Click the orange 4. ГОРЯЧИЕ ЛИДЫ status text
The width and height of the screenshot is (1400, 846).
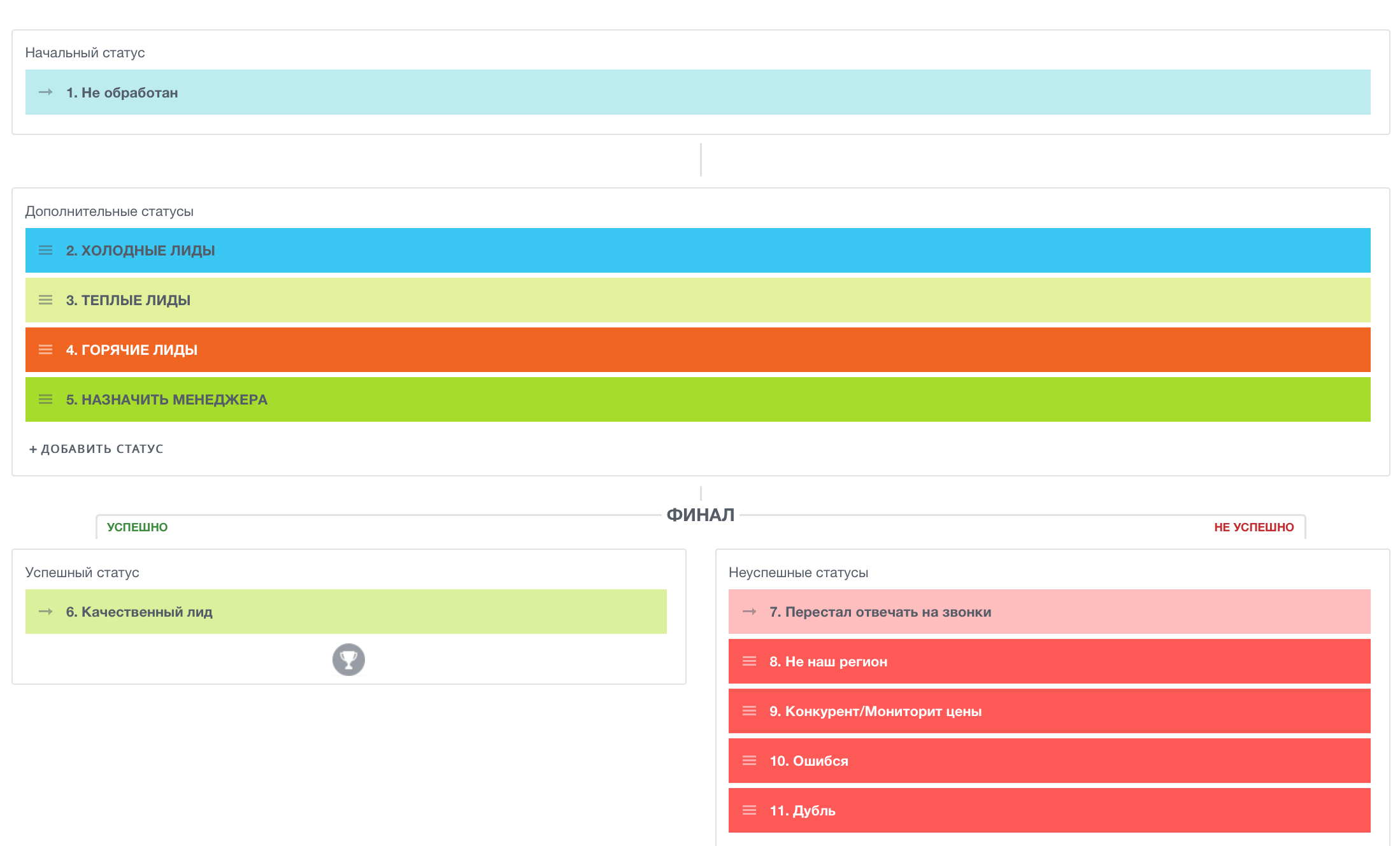click(132, 350)
